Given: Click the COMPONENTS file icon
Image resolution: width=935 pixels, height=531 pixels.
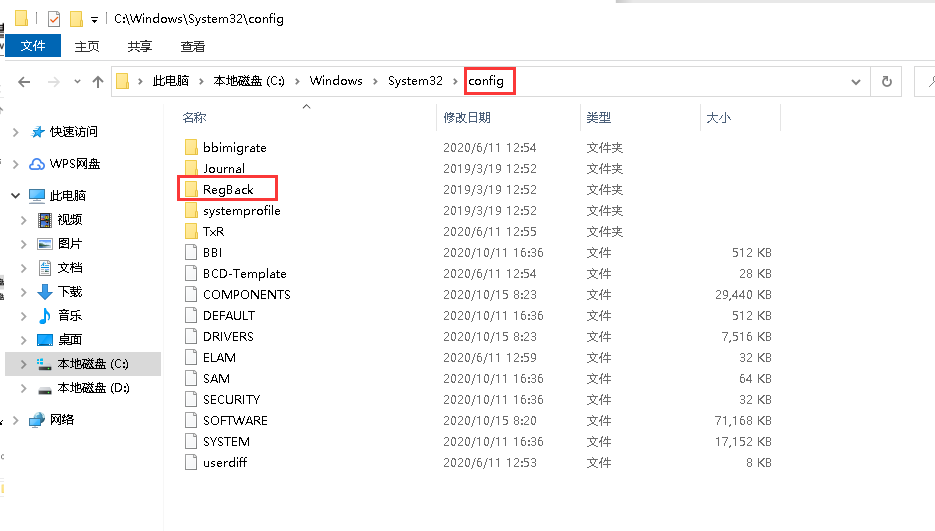Looking at the screenshot, I should [191, 294].
